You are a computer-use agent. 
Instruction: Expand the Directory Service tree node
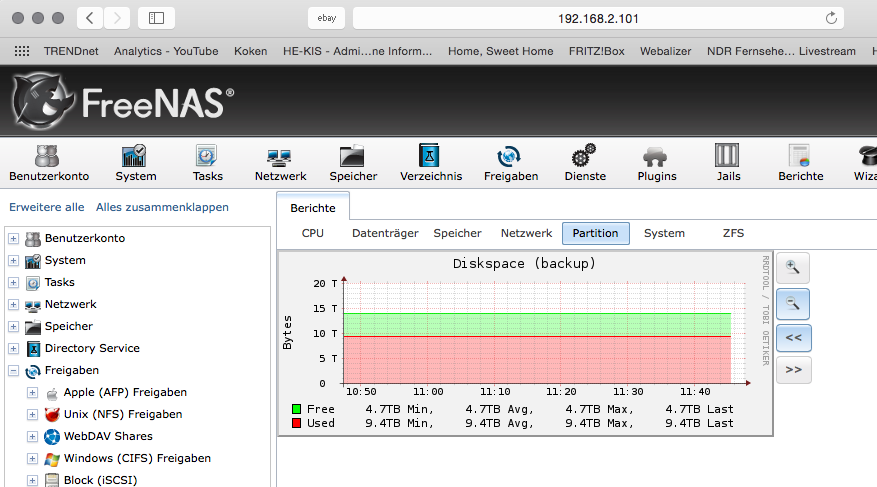[13, 349]
